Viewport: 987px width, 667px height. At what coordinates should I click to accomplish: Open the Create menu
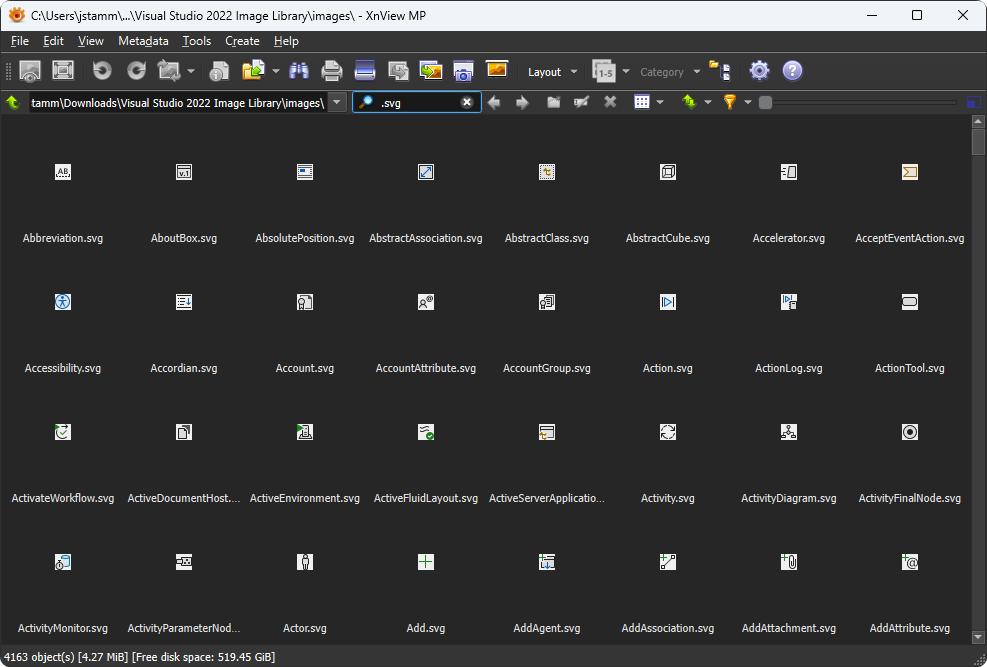pos(242,41)
